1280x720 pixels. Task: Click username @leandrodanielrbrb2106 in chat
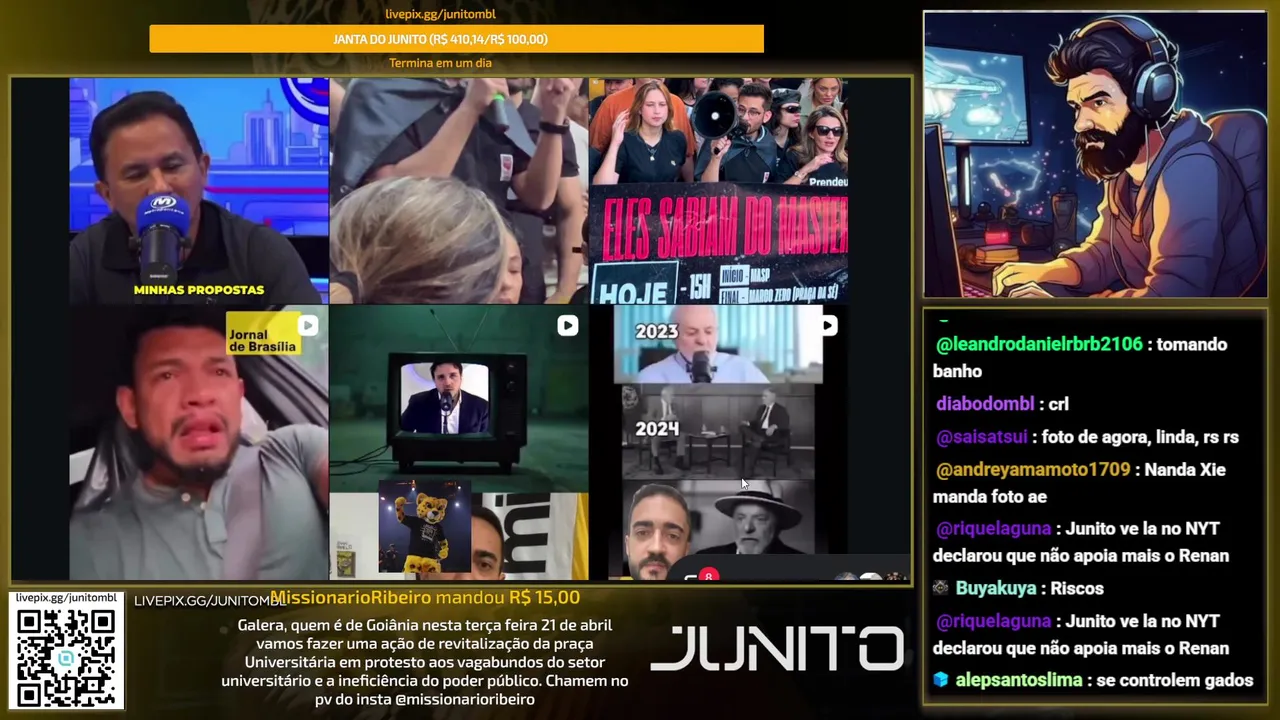(x=1039, y=344)
